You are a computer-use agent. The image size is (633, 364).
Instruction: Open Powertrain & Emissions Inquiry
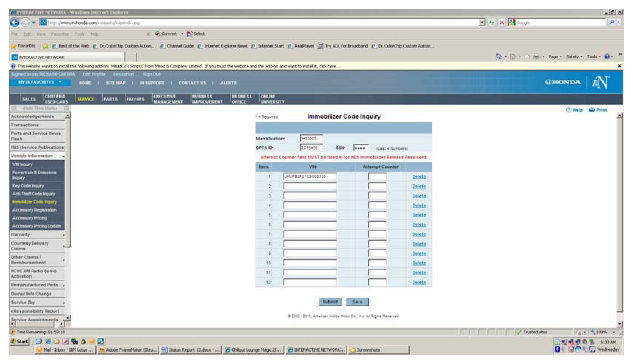coord(34,175)
